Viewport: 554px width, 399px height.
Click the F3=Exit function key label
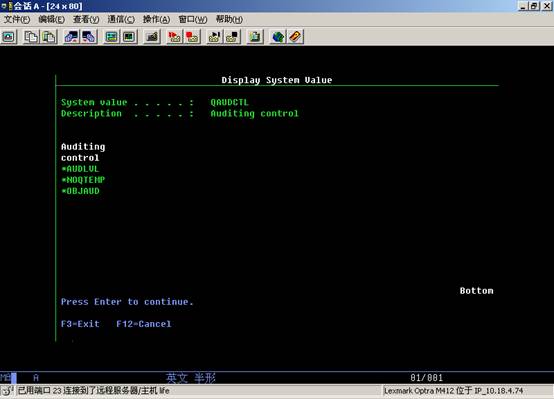pyautogui.click(x=80, y=324)
